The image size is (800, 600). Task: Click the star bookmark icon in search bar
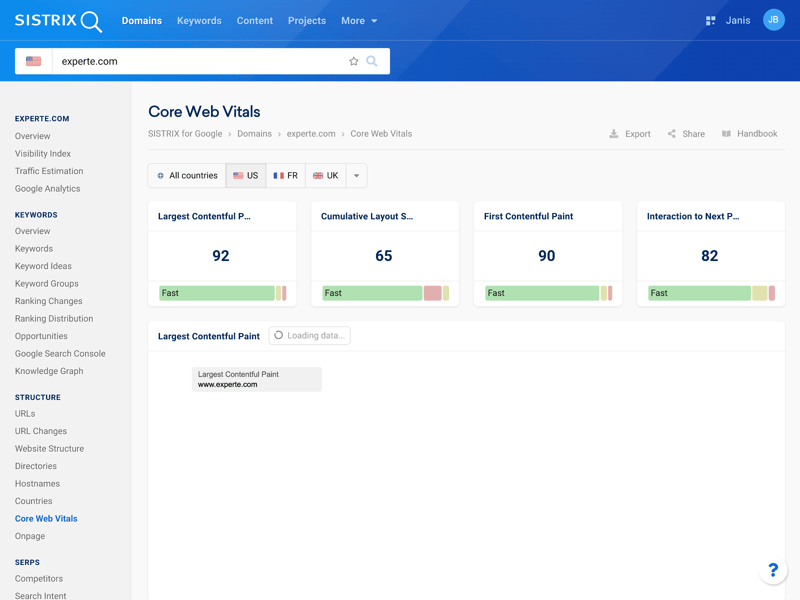pos(353,61)
